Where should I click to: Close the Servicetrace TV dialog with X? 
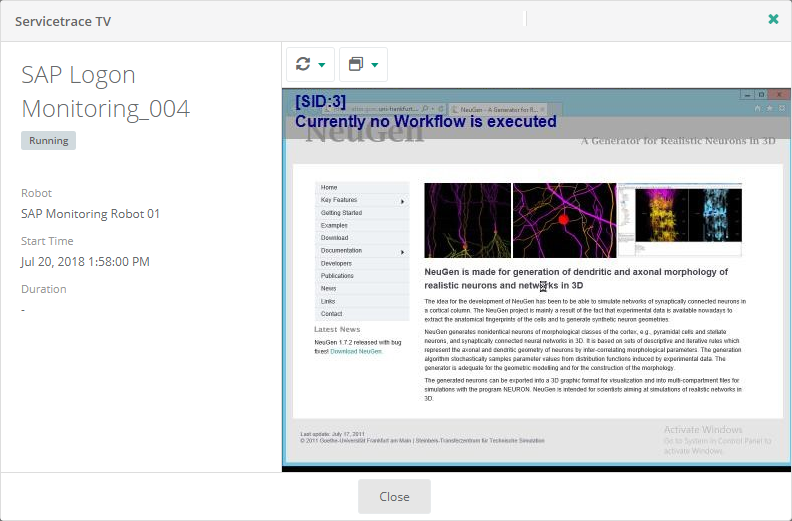(x=773, y=19)
